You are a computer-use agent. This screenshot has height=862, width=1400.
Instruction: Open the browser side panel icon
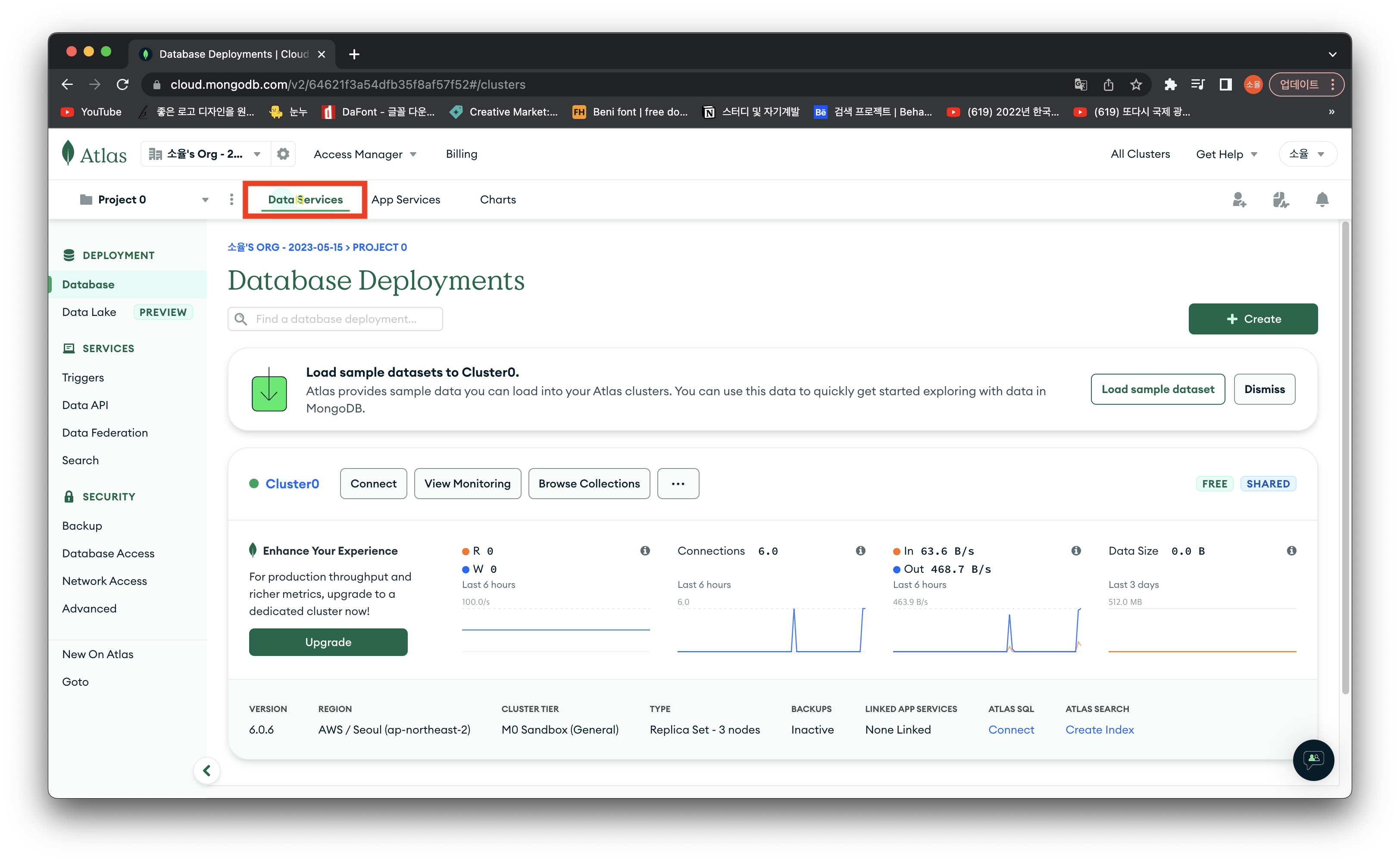pyautogui.click(x=1225, y=84)
